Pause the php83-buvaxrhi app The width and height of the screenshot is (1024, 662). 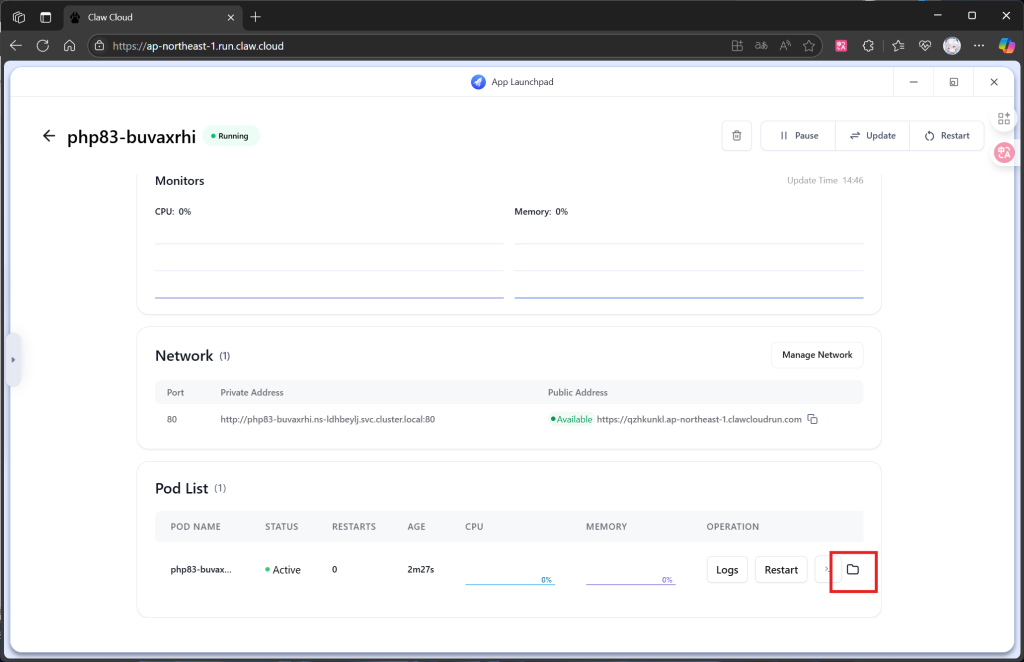[x=798, y=136]
